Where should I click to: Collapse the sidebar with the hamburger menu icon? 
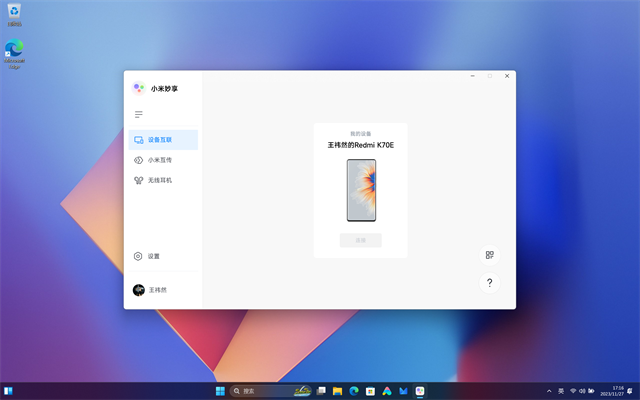(x=139, y=114)
